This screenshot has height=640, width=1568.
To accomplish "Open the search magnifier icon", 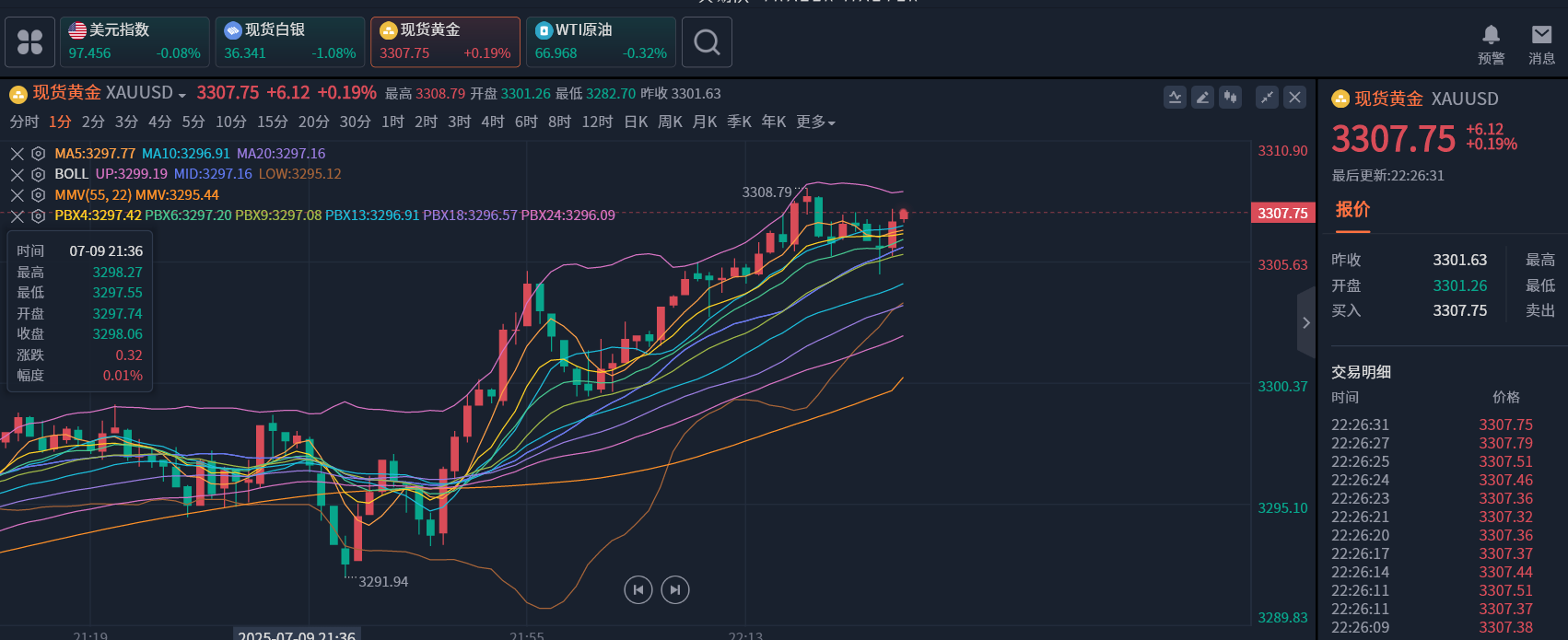I will pyautogui.click(x=707, y=42).
